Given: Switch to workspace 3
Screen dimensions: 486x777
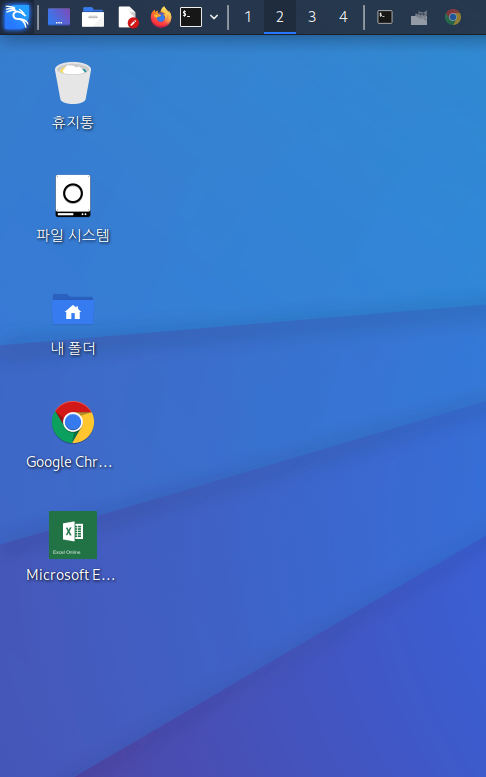Looking at the screenshot, I should point(312,17).
